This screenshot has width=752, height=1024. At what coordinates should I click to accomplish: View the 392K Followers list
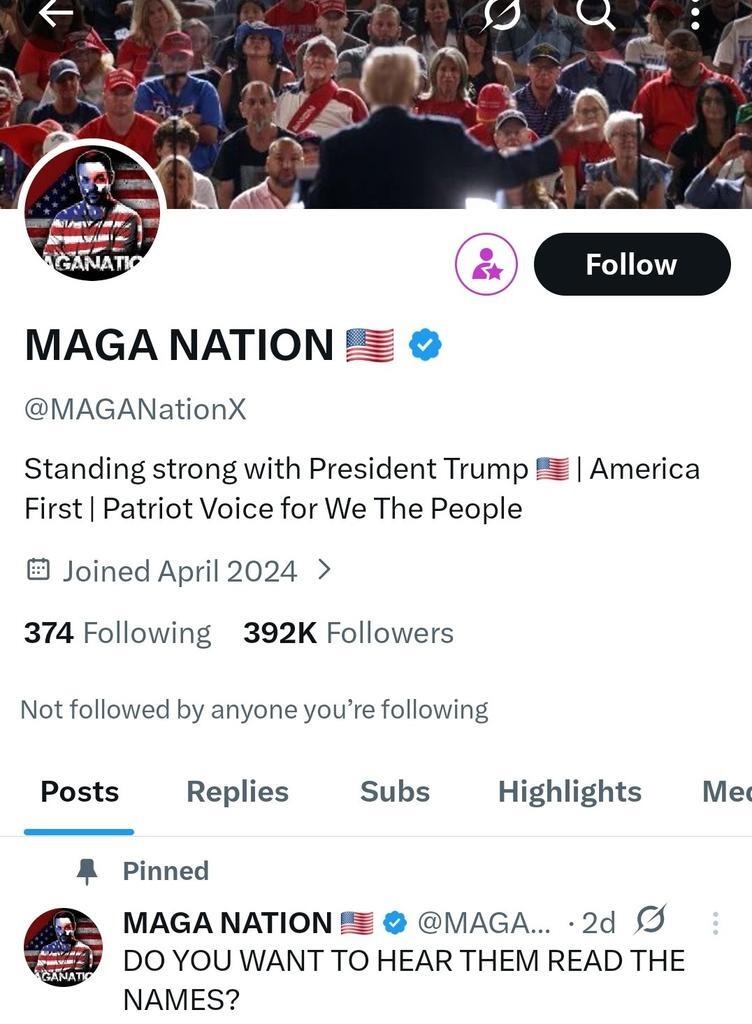click(x=348, y=632)
